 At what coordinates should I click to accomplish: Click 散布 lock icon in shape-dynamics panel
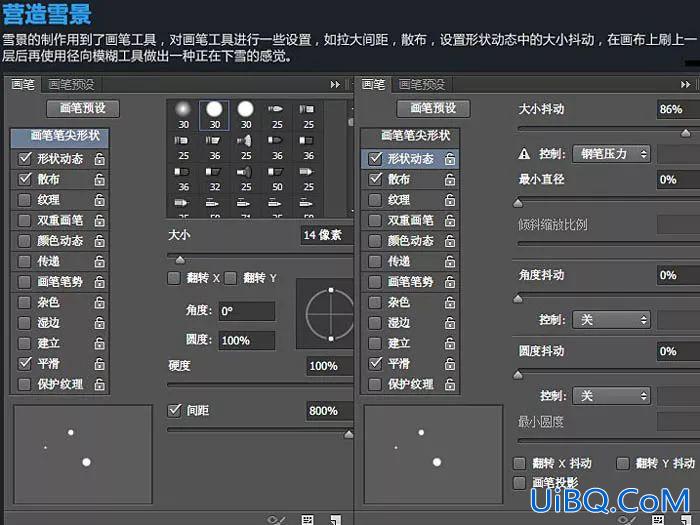coord(450,179)
